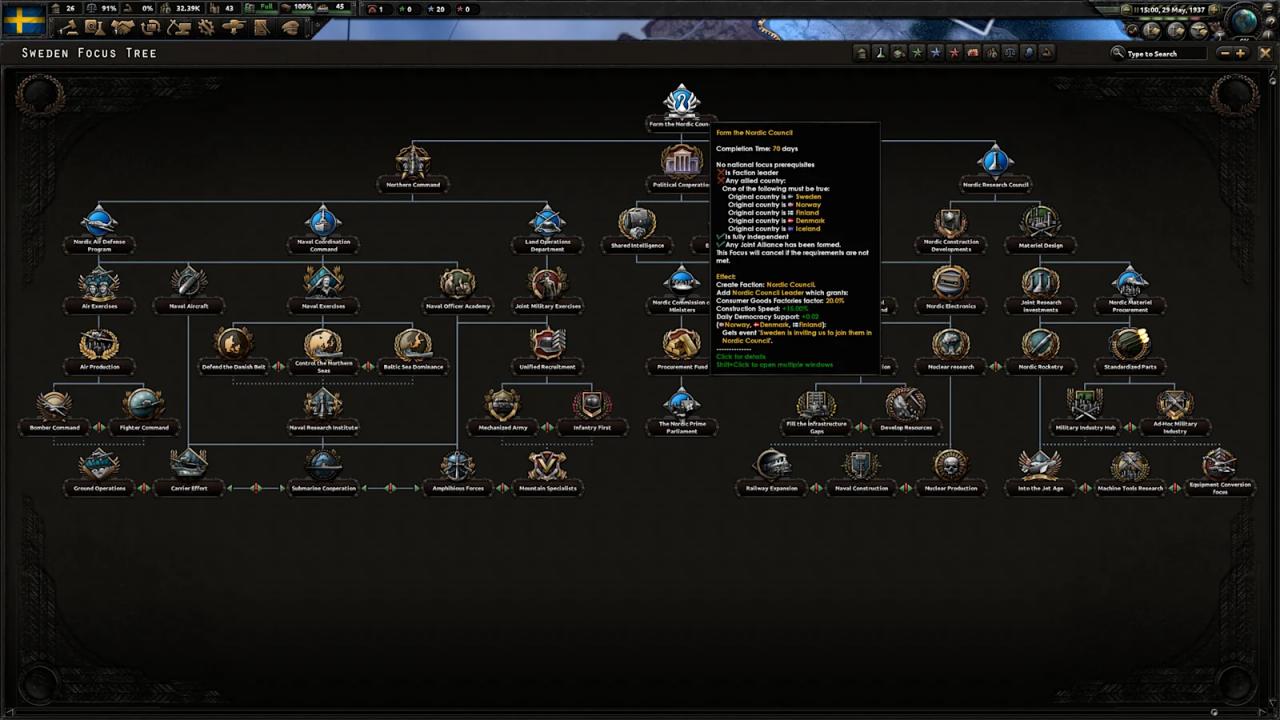Open Swedish flag country overview
The image size is (1280, 720).
click(x=23, y=19)
